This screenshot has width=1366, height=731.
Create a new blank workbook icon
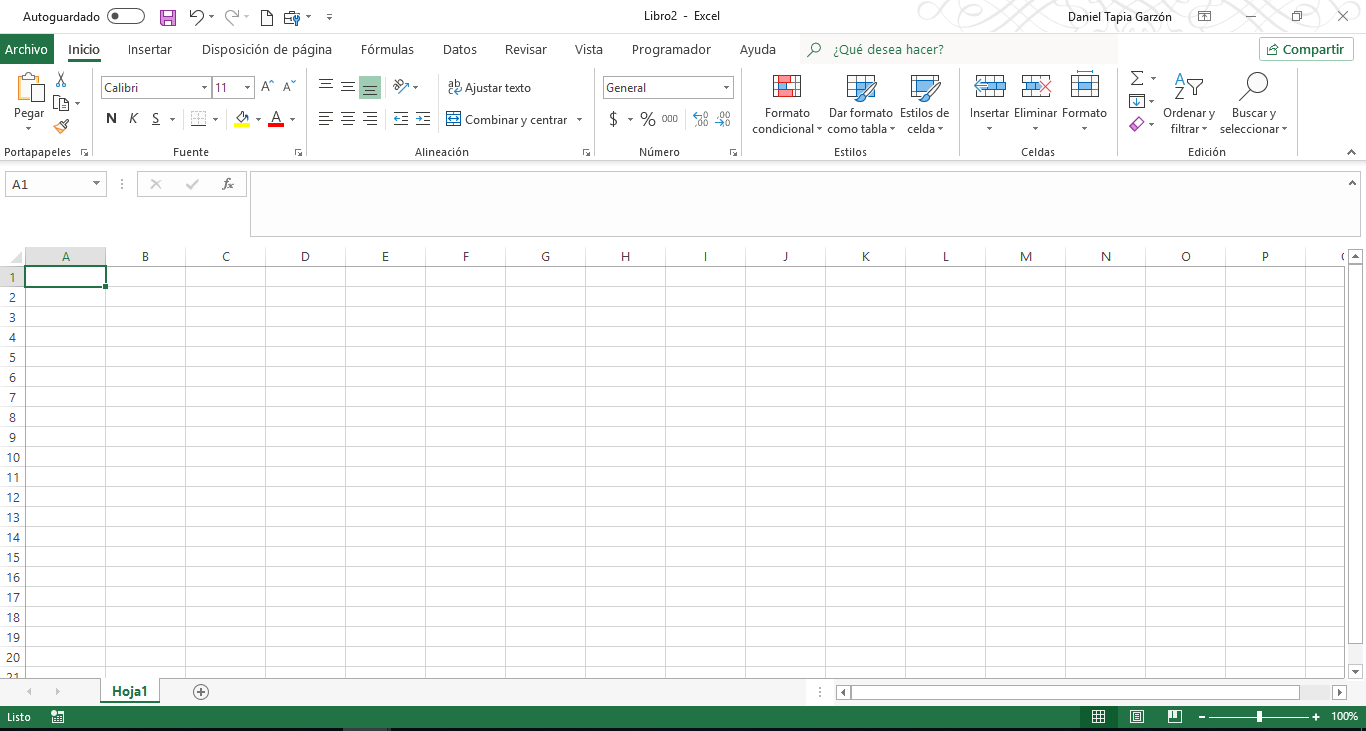[266, 17]
